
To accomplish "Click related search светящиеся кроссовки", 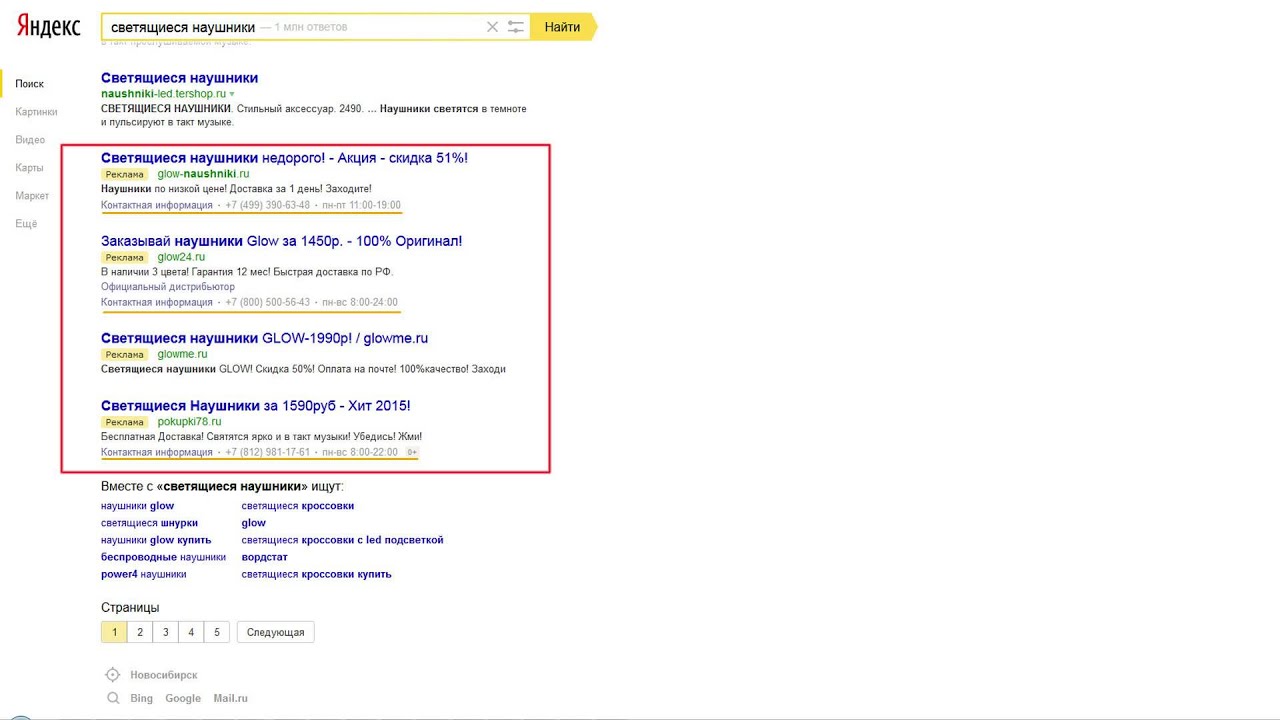I will pyautogui.click(x=298, y=506).
